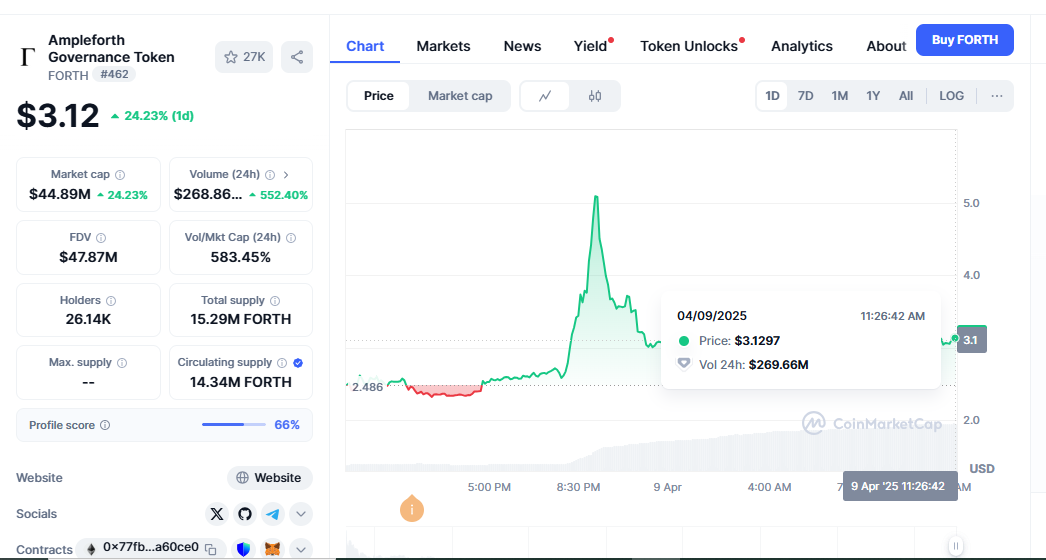Set the chart range to 7D
The height and width of the screenshot is (560, 1046).
tap(805, 96)
